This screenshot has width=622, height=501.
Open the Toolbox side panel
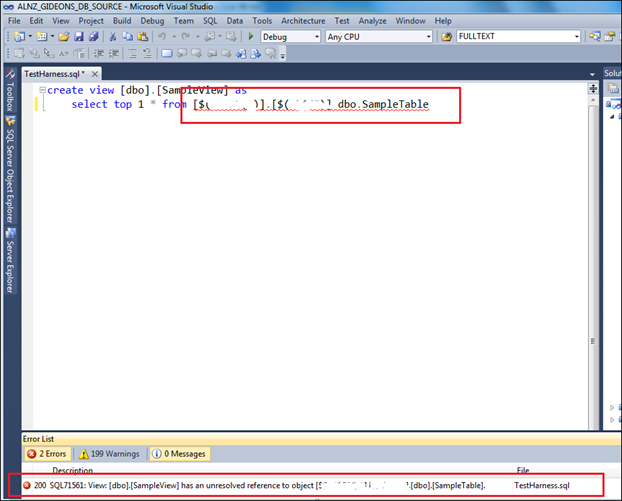pos(9,95)
